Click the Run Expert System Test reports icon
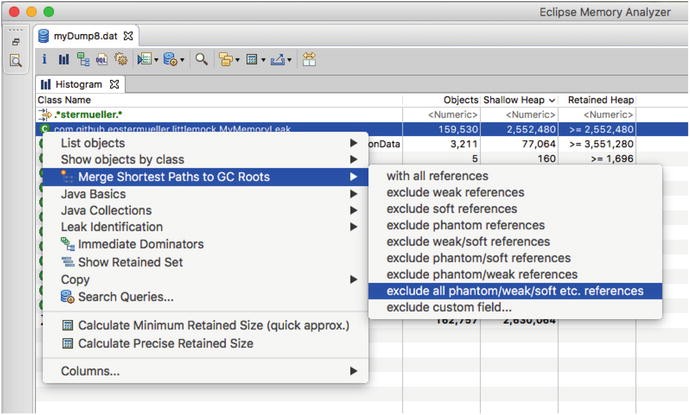Image resolution: width=690 pixels, height=415 pixels. 144,59
